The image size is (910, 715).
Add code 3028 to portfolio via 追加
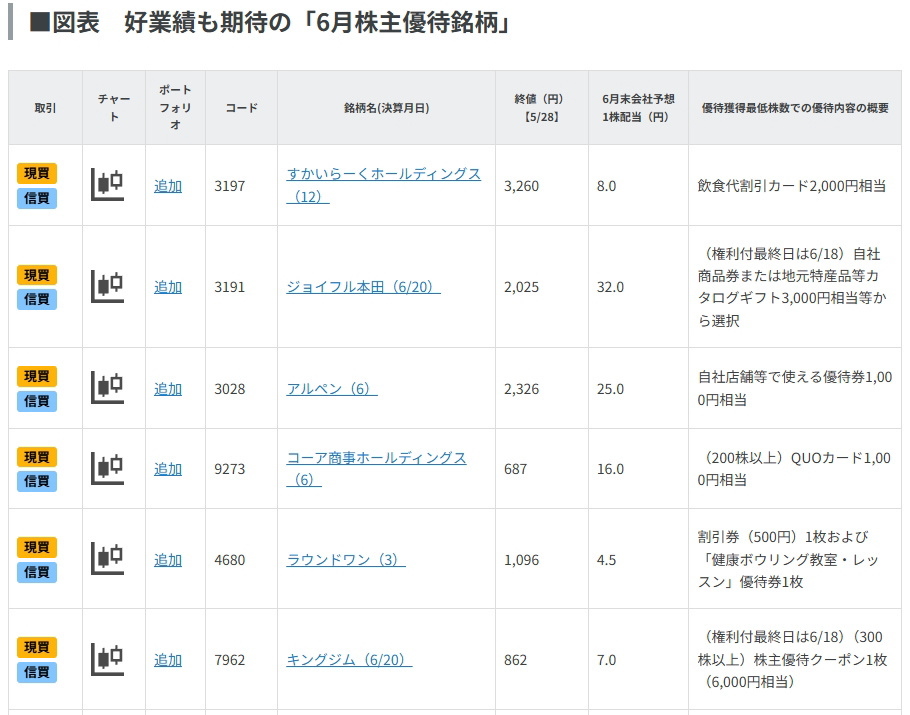click(x=168, y=389)
